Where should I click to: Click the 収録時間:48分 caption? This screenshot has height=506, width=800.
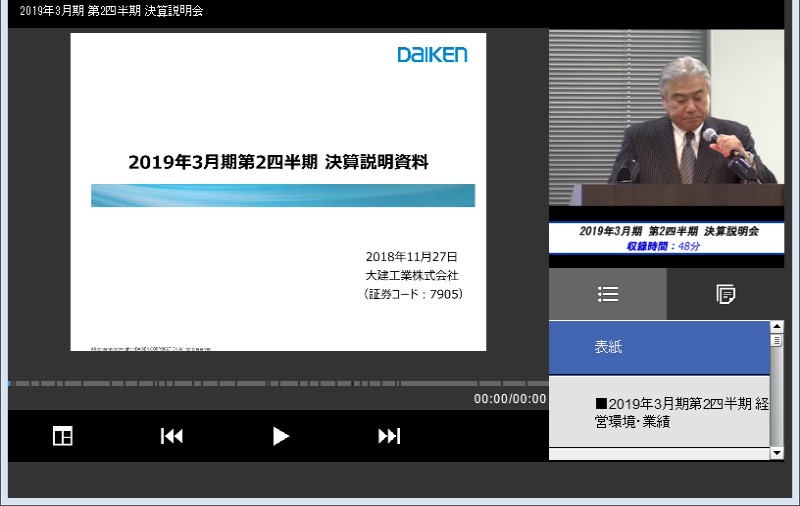[x=663, y=246]
